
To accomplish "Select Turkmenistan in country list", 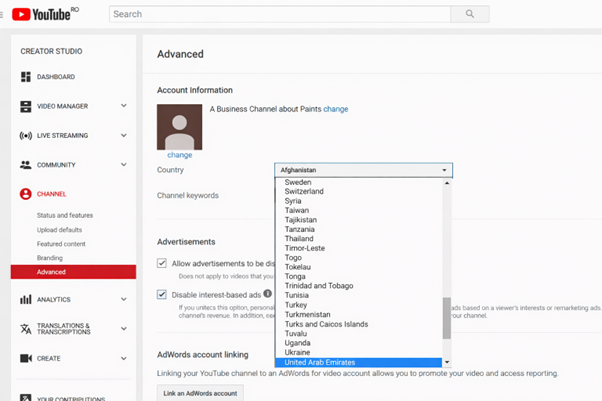I will [x=359, y=314].
